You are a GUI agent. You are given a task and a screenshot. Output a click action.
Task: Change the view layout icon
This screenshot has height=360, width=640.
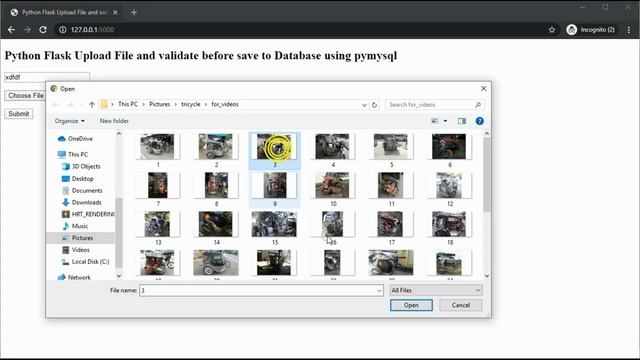435,121
